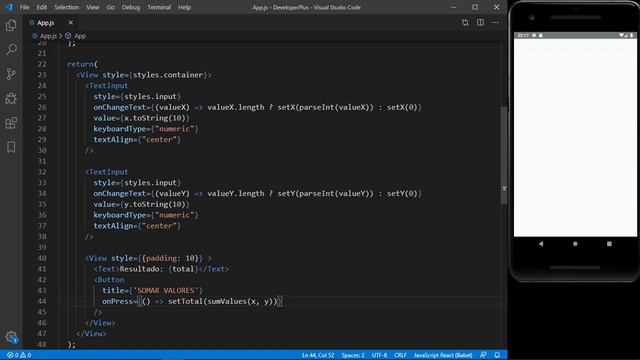Tap the Android emulator Recents button
This screenshot has width=640, height=360.
[x=609, y=244]
